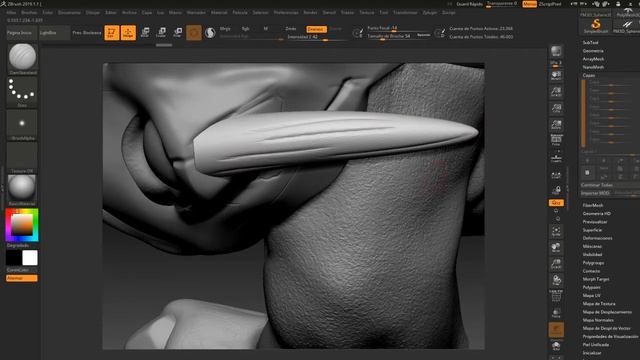Open the Transformar menu
The height and width of the screenshot is (360, 640).
click(405, 13)
